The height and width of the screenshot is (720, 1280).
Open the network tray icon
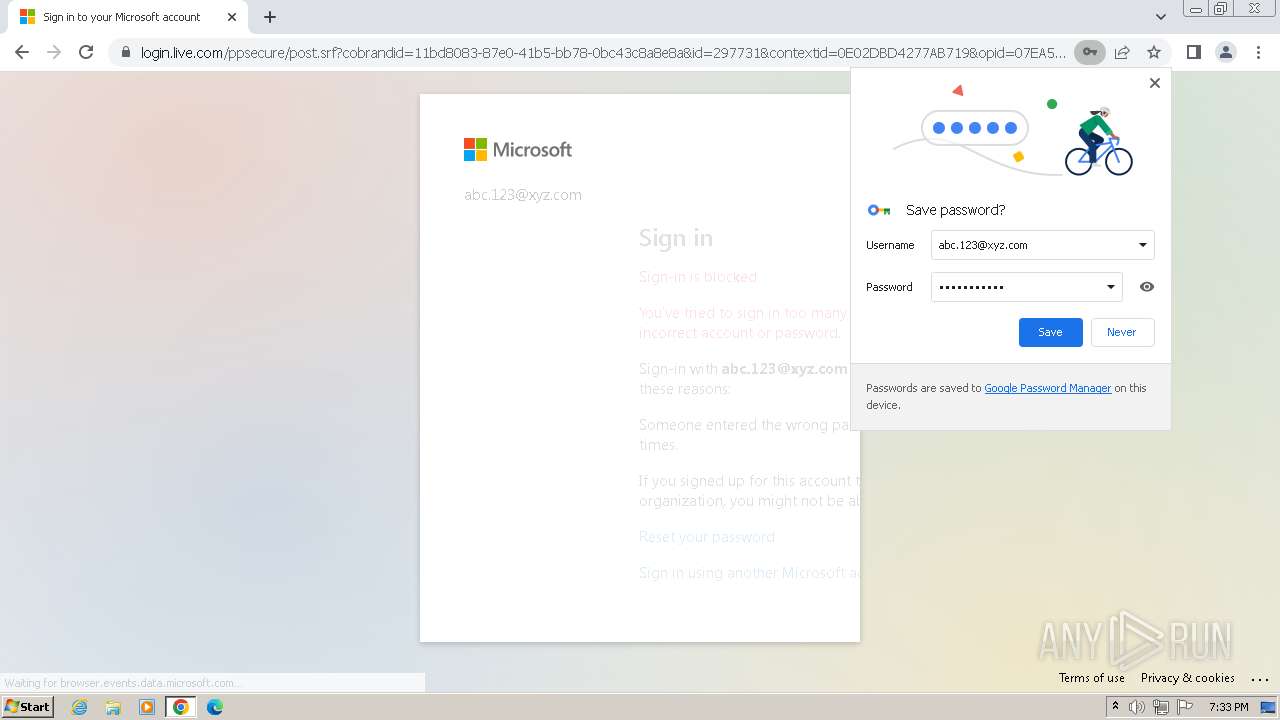(1161, 707)
